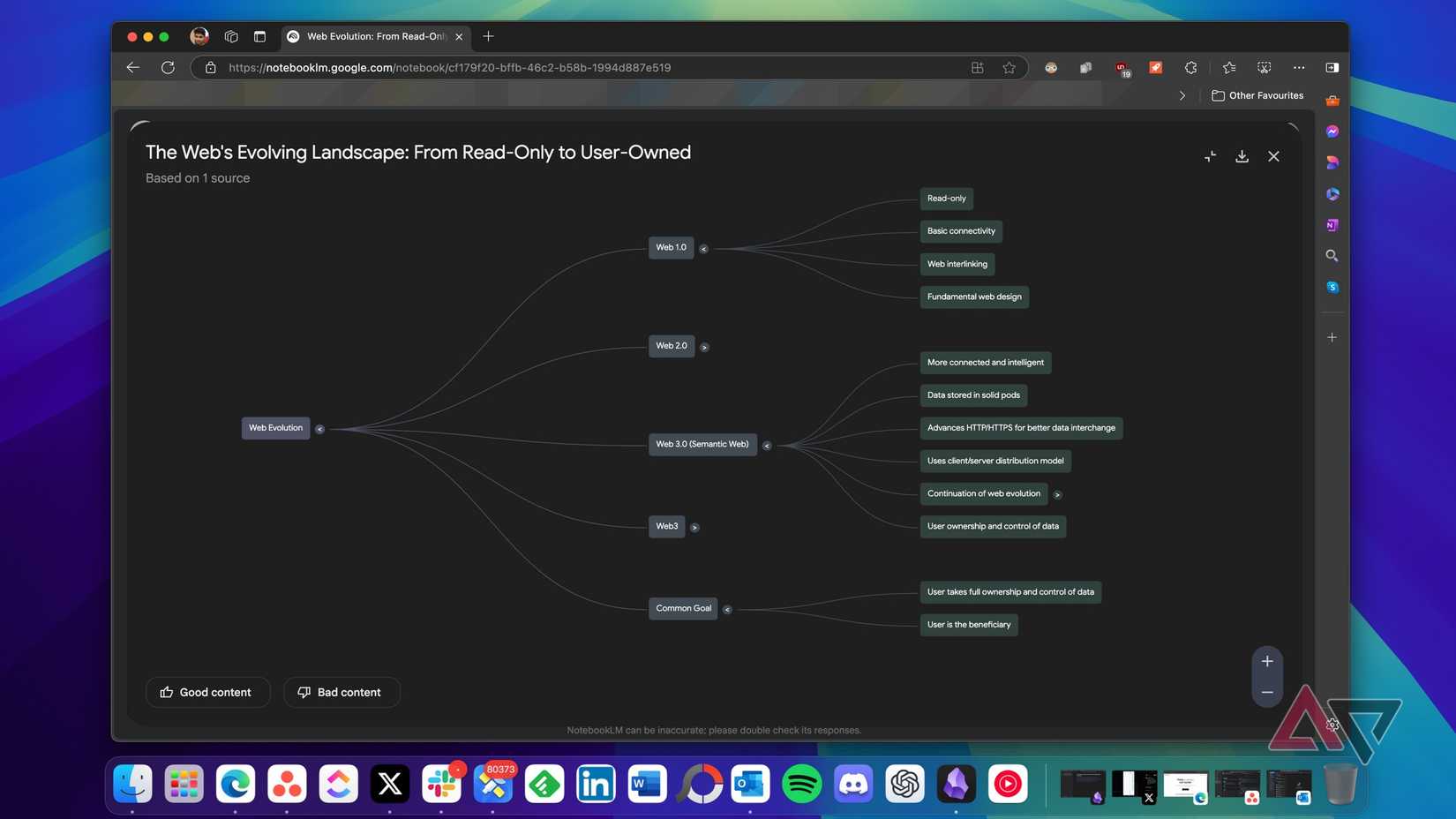
Task: Collapse the Web 1.0 node branches
Action: [x=703, y=248]
